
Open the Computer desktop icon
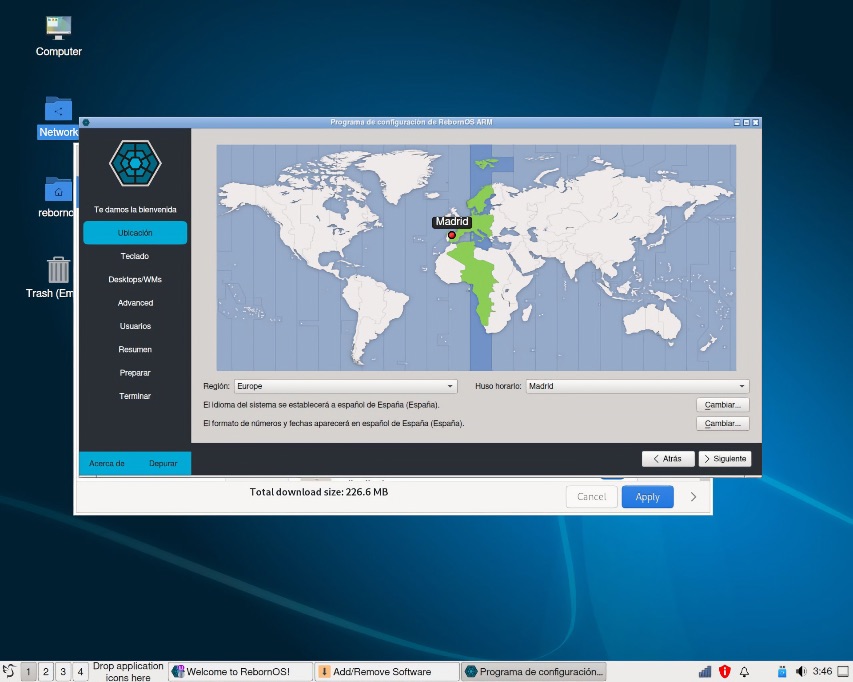click(x=58, y=36)
